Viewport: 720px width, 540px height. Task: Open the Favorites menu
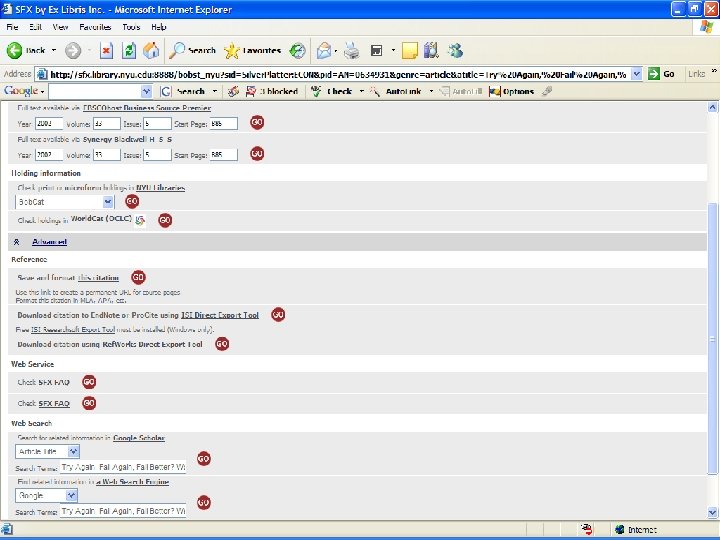(x=95, y=27)
